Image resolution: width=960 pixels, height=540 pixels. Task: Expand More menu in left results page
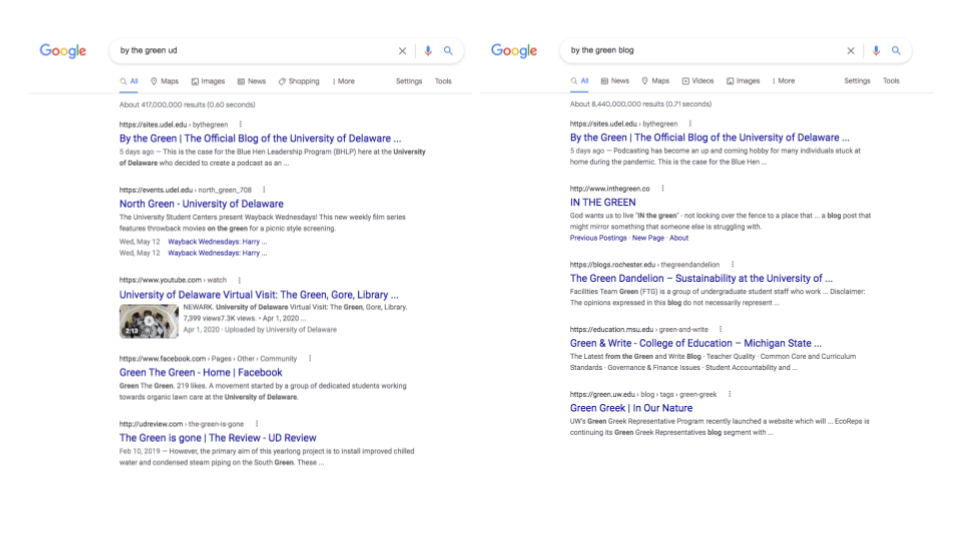tap(344, 81)
